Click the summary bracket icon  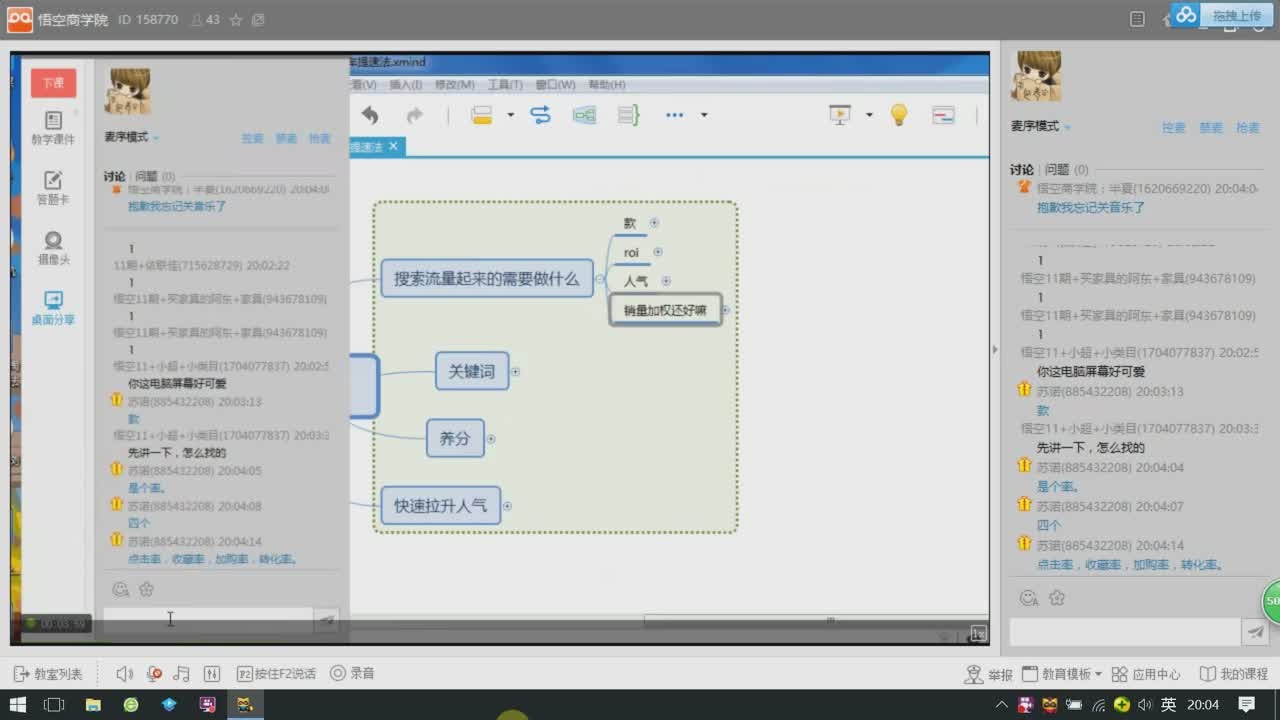pyautogui.click(x=628, y=115)
